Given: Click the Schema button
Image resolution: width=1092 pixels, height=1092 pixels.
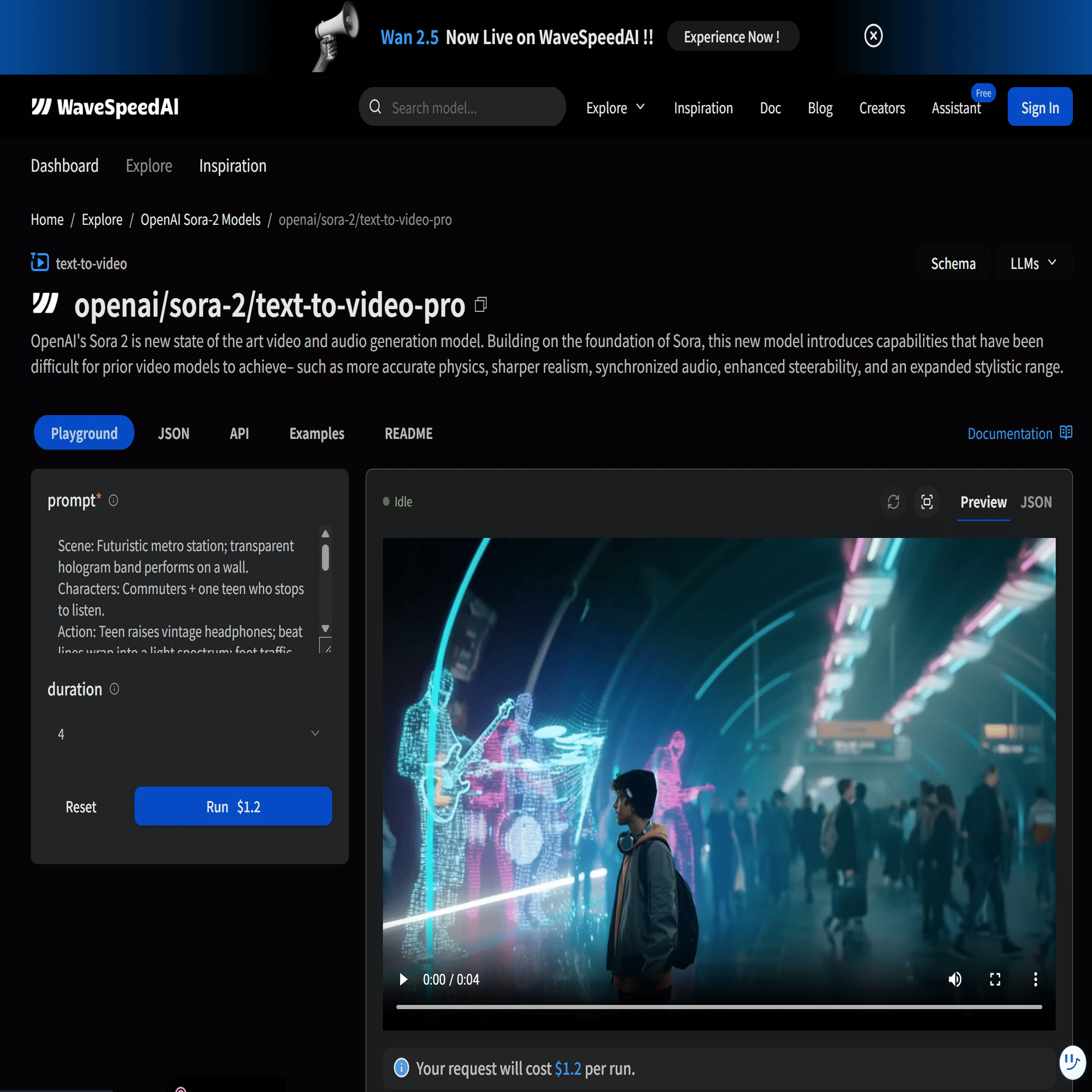Looking at the screenshot, I should pos(953,263).
